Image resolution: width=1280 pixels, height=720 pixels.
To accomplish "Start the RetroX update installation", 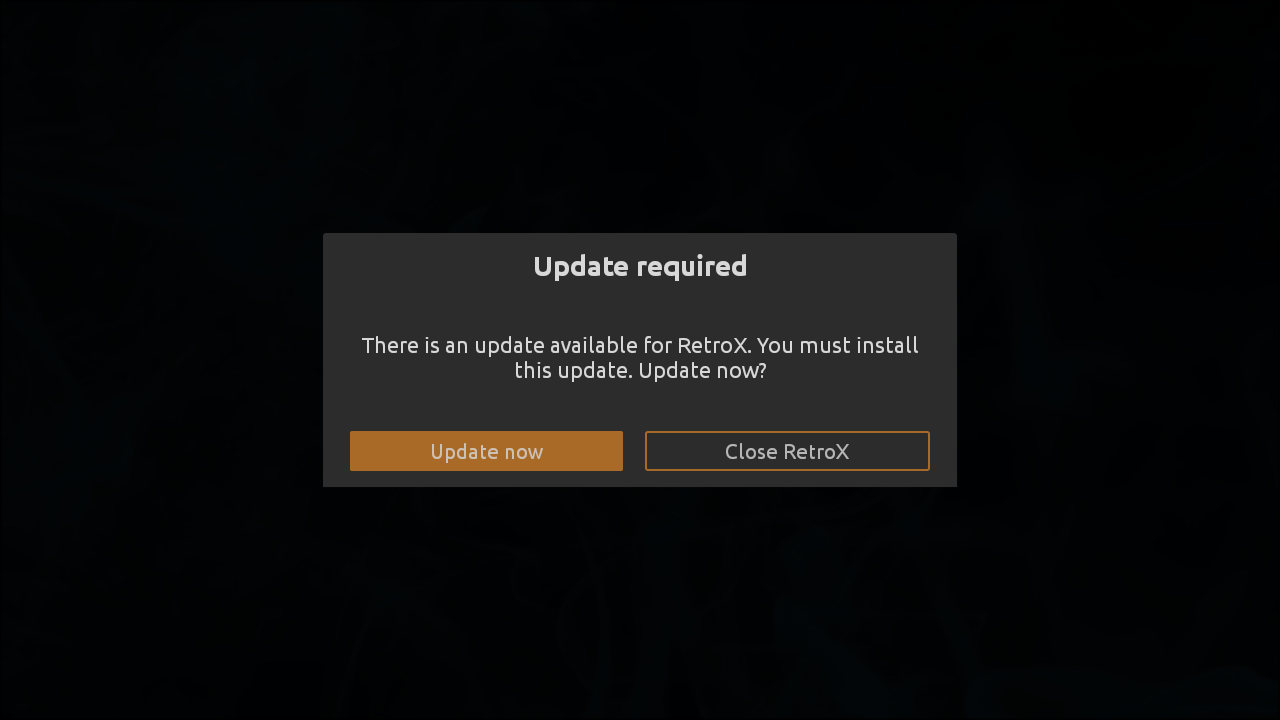I will point(486,451).
